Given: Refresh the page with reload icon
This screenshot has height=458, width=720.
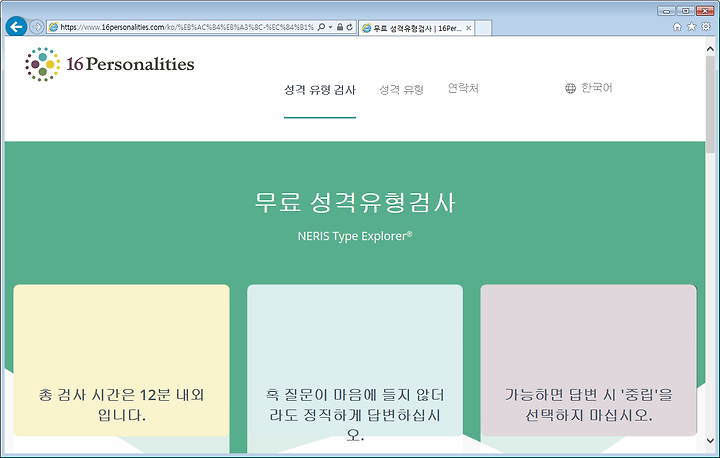Looking at the screenshot, I should click(x=349, y=27).
